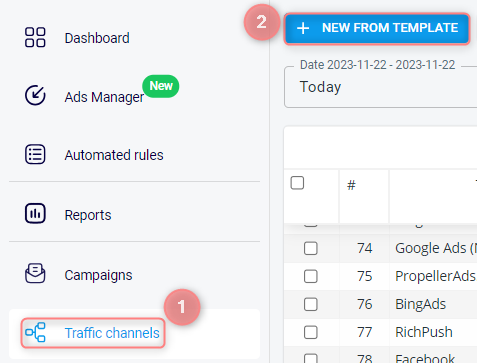
Task: Open the Today date range dropdown
Action: (381, 87)
